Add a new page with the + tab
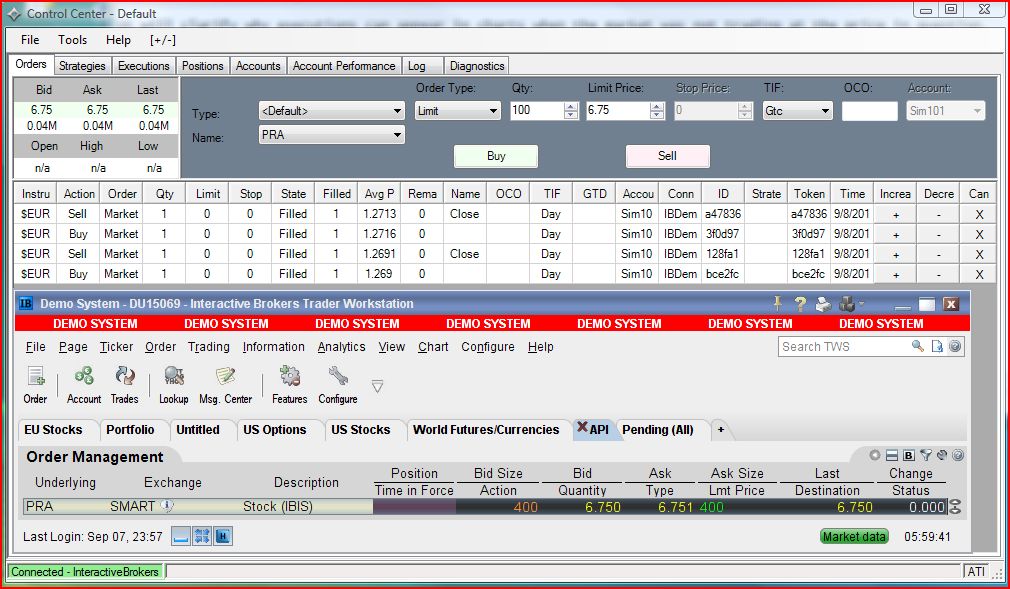The width and height of the screenshot is (1010, 589). [x=721, y=430]
